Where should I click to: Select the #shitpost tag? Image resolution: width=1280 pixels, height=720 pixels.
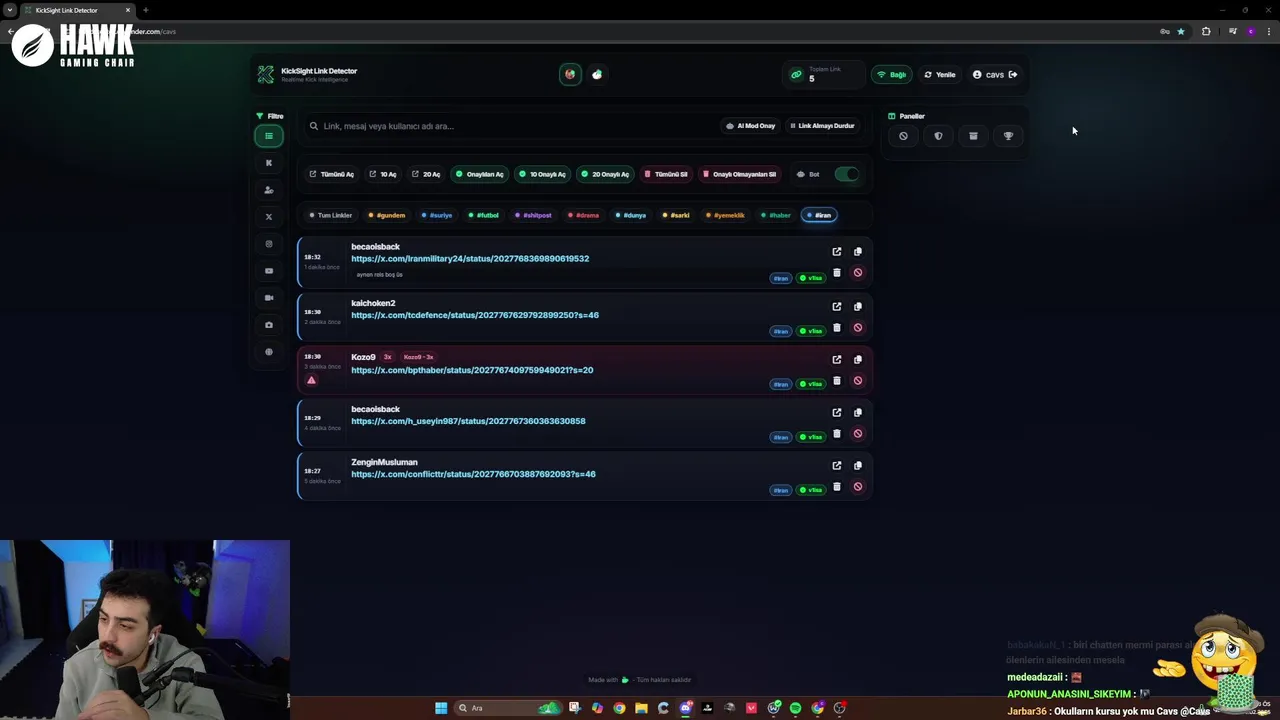coord(534,215)
